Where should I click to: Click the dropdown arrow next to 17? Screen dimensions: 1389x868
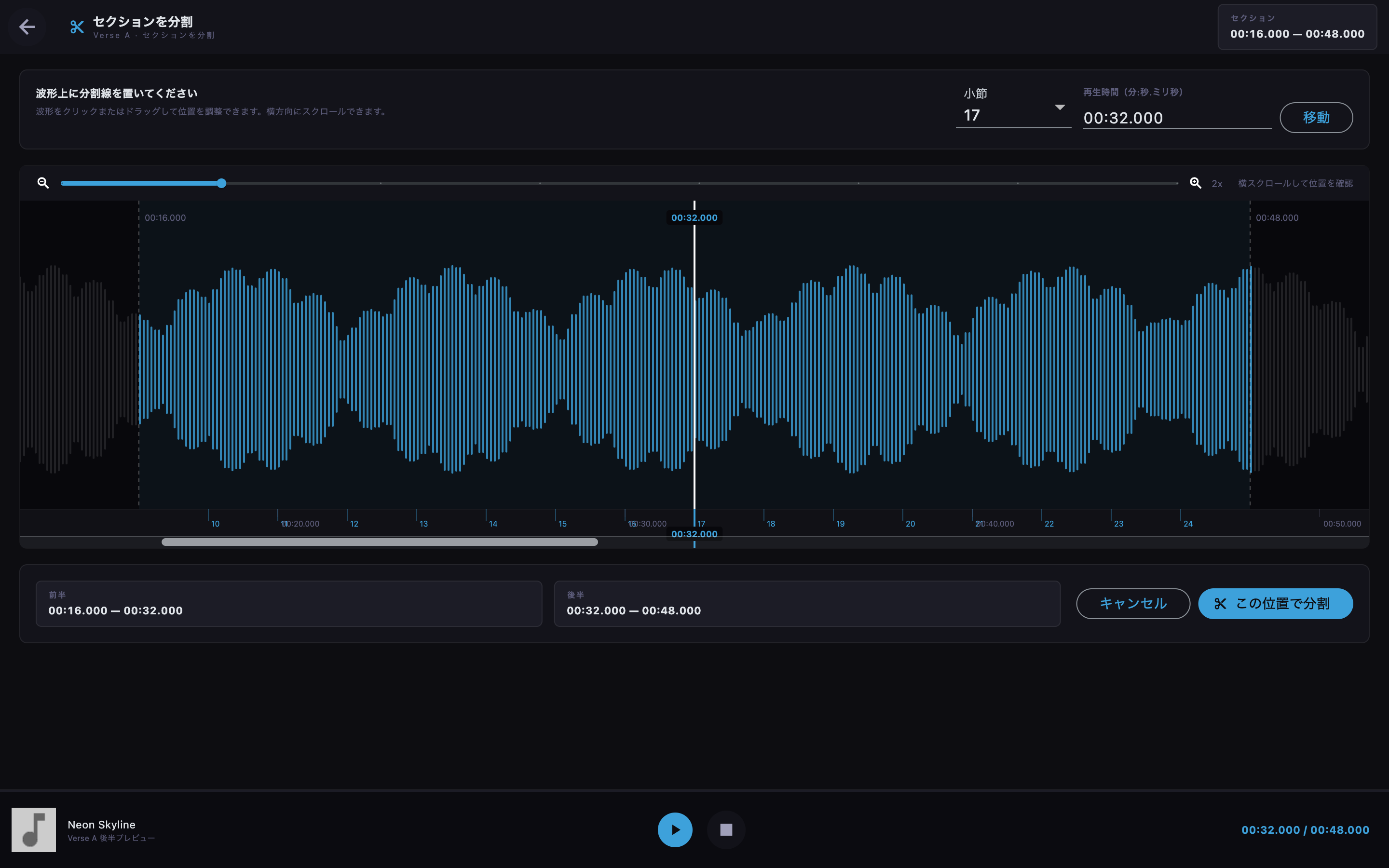[1060, 108]
